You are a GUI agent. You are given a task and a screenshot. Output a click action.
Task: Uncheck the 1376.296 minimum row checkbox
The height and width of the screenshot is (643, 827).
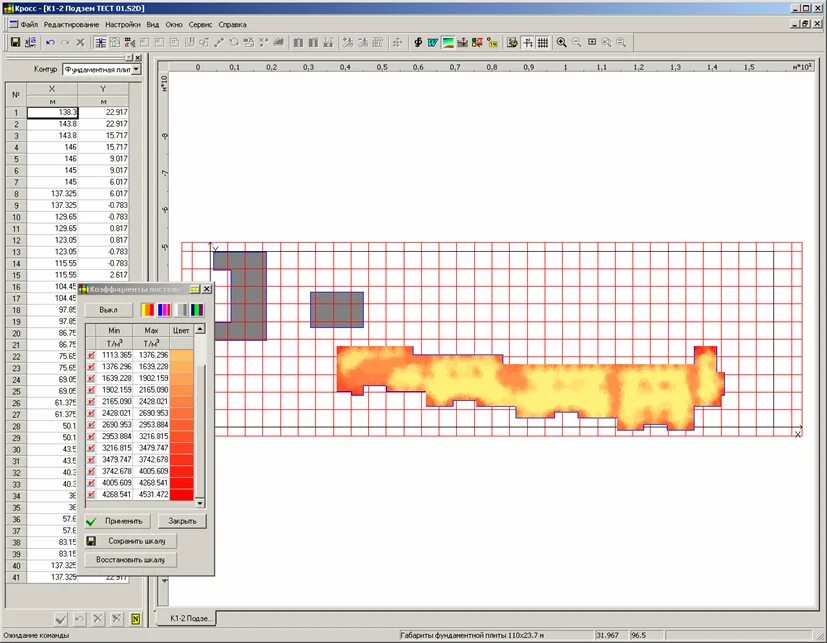(x=91, y=367)
